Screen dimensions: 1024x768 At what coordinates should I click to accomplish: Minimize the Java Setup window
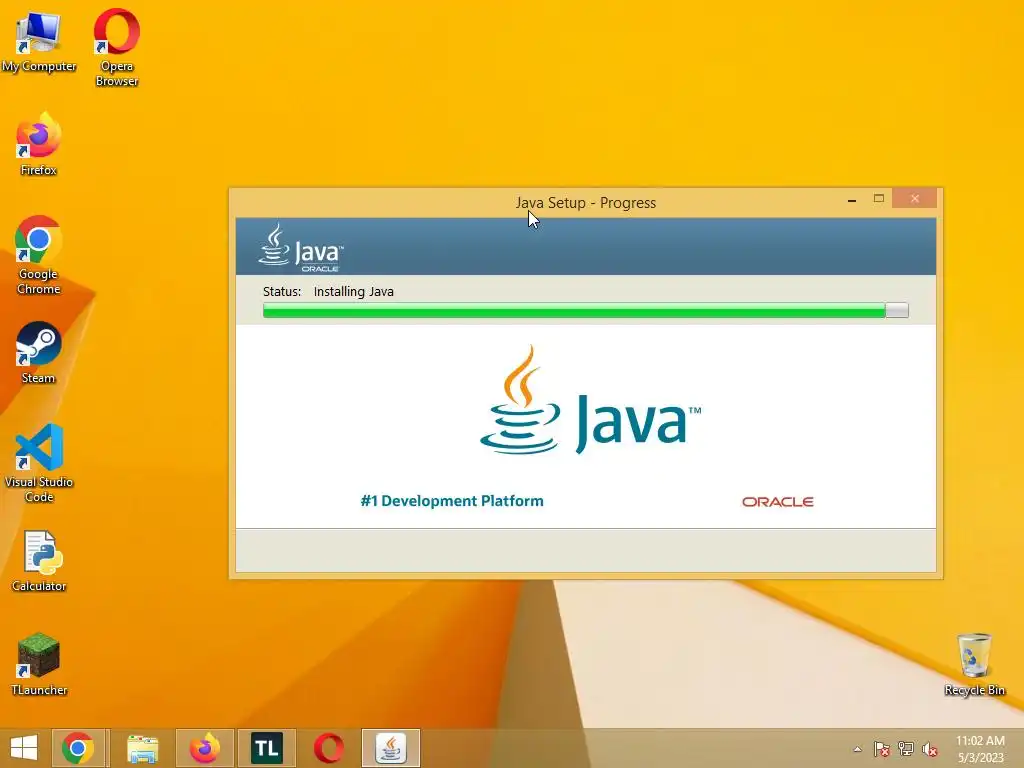coord(852,199)
